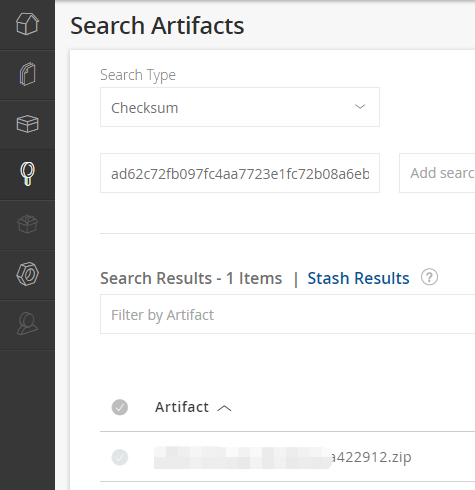This screenshot has height=490, width=475.
Task: Click the Add search criteria field
Action: click(437, 173)
